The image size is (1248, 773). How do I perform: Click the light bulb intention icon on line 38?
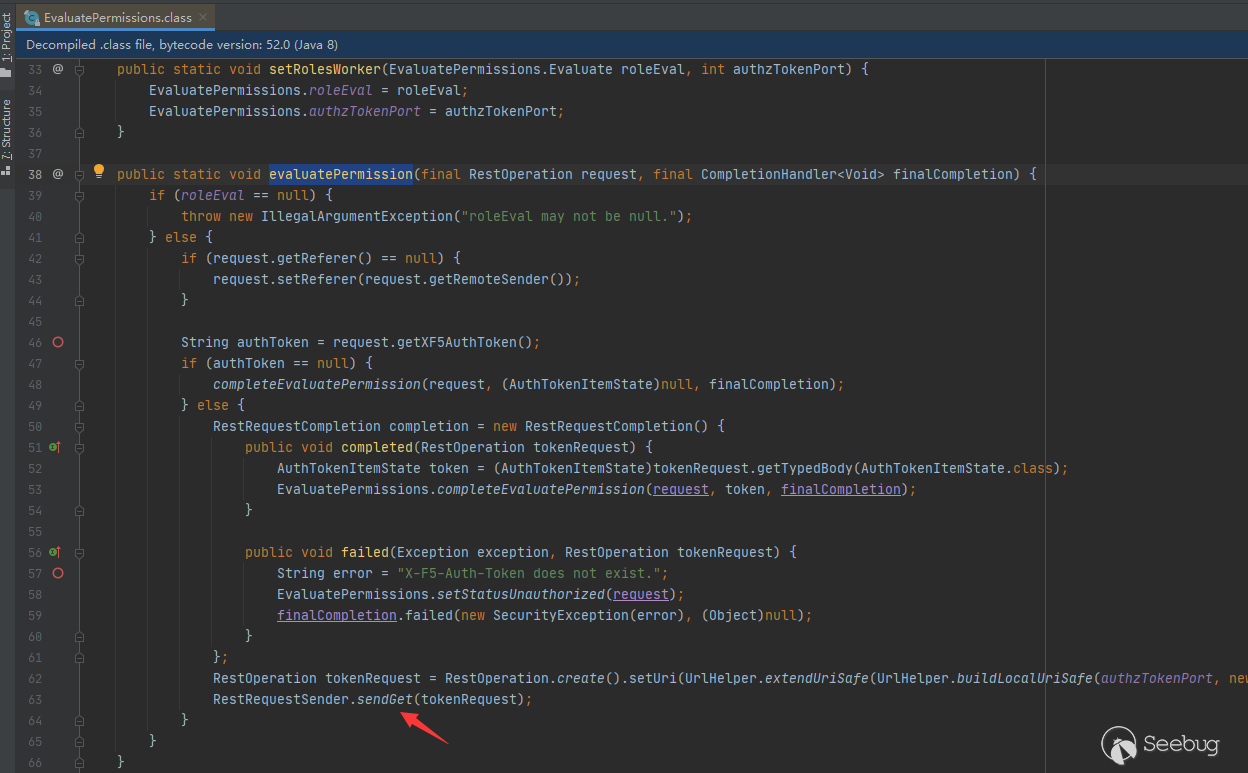tap(98, 172)
